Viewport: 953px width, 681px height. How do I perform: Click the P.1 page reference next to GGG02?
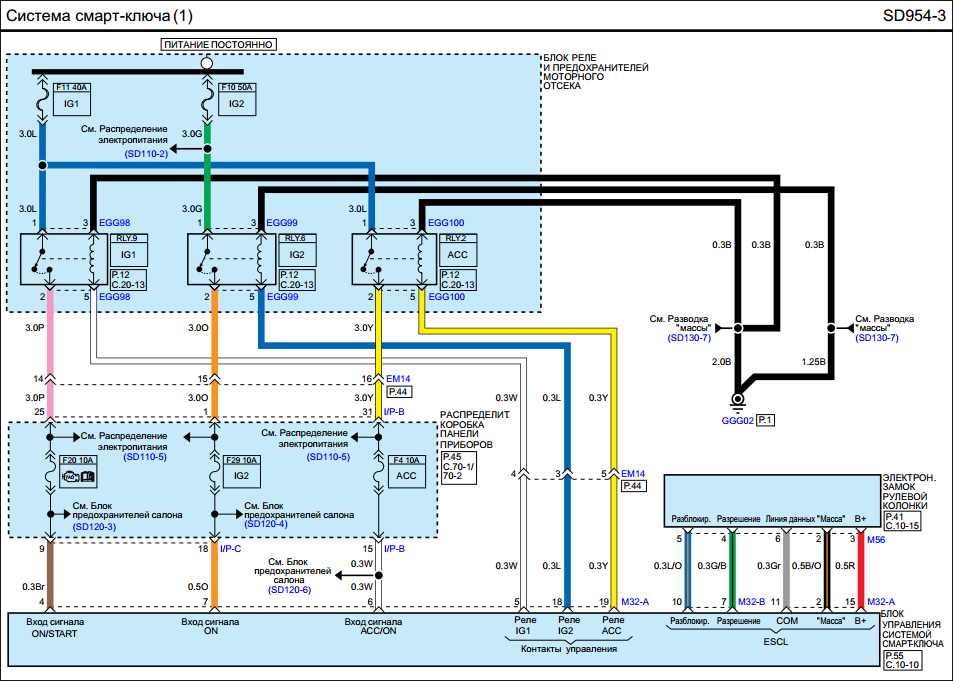click(766, 420)
